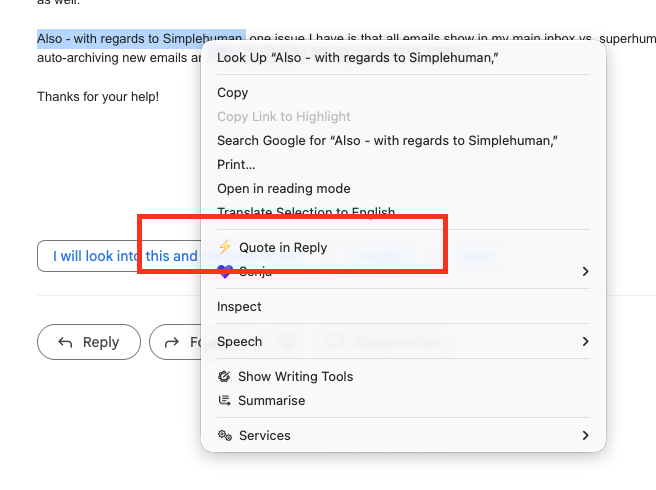Select Translate Selection to English
The width and height of the screenshot is (656, 490).
305,212
